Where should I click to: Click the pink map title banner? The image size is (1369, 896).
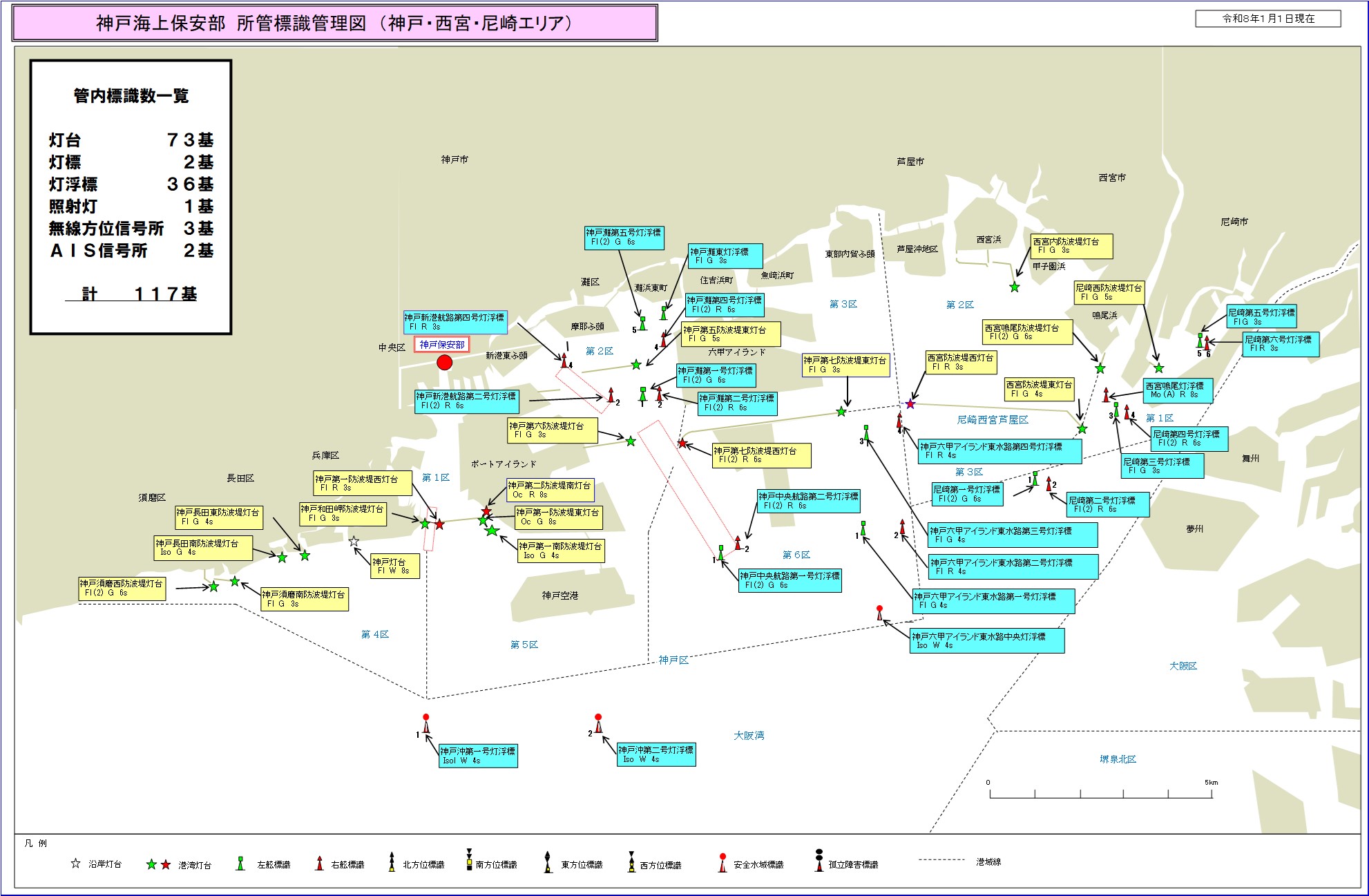334,23
